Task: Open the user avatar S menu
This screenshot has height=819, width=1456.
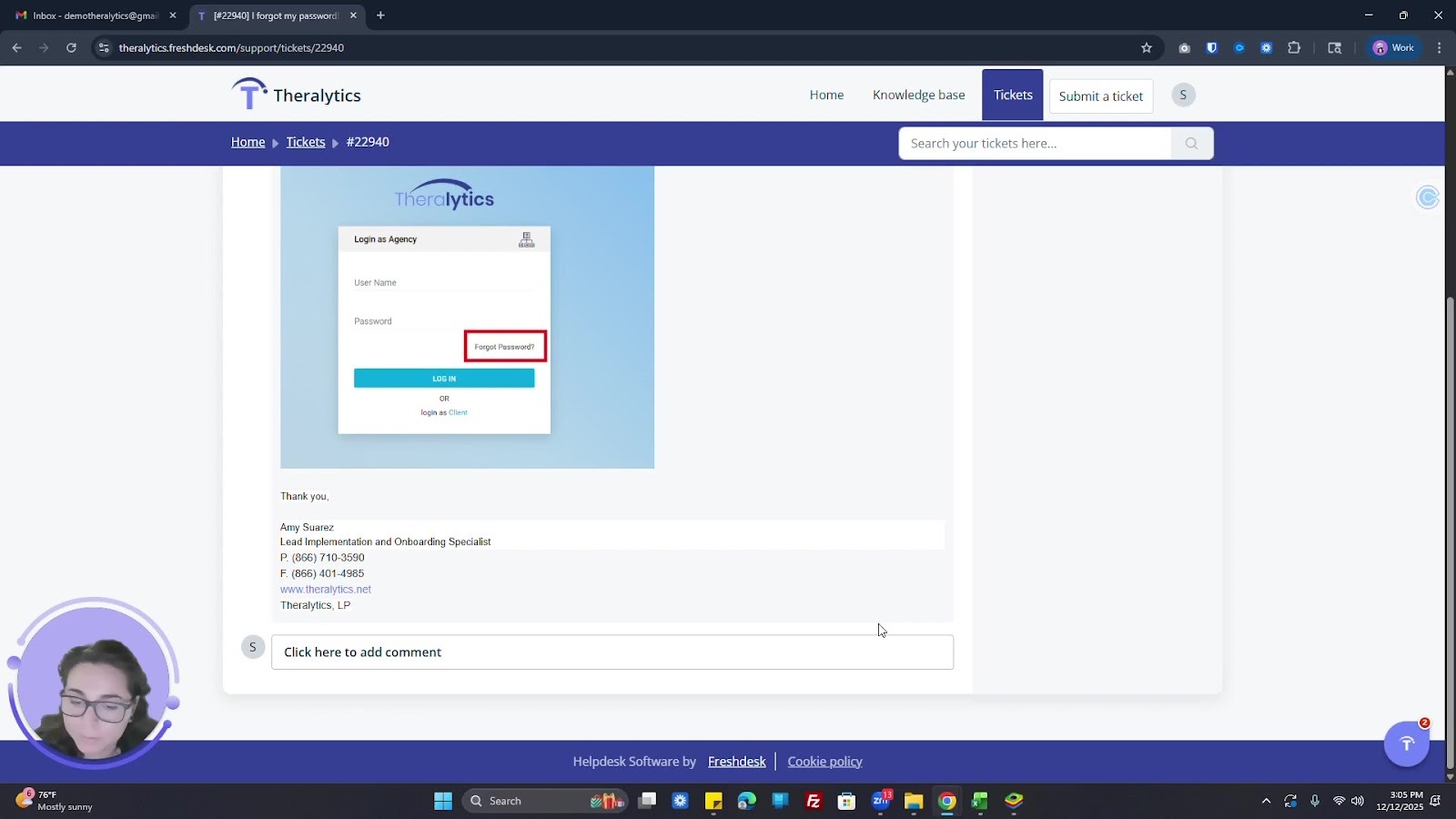Action: pos(1183,95)
